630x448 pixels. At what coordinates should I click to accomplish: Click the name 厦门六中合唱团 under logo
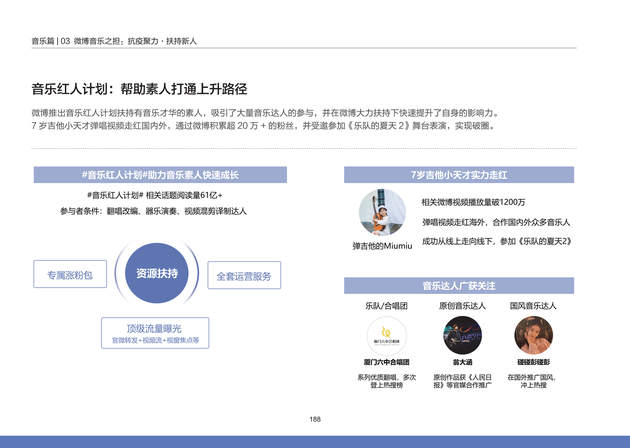tap(387, 362)
